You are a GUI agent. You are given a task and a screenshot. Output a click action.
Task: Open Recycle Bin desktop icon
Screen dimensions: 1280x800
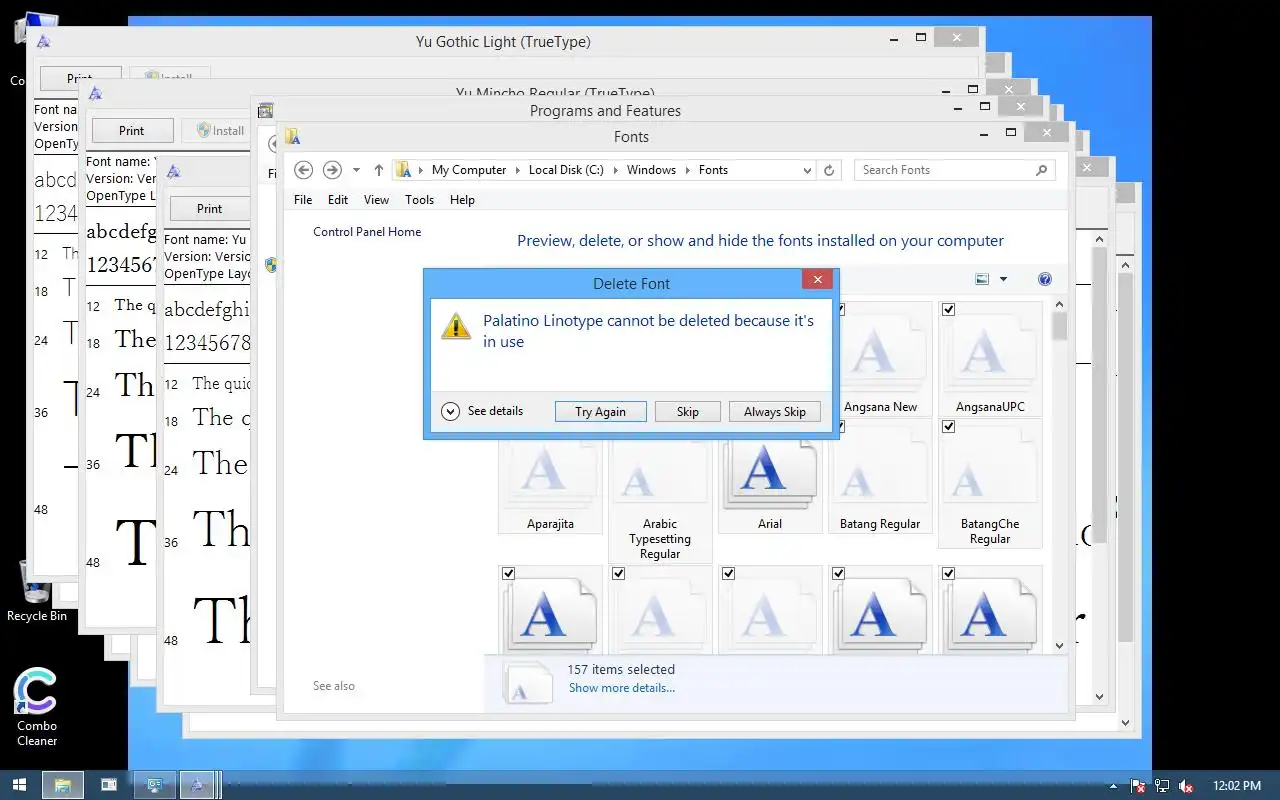pyautogui.click(x=37, y=591)
